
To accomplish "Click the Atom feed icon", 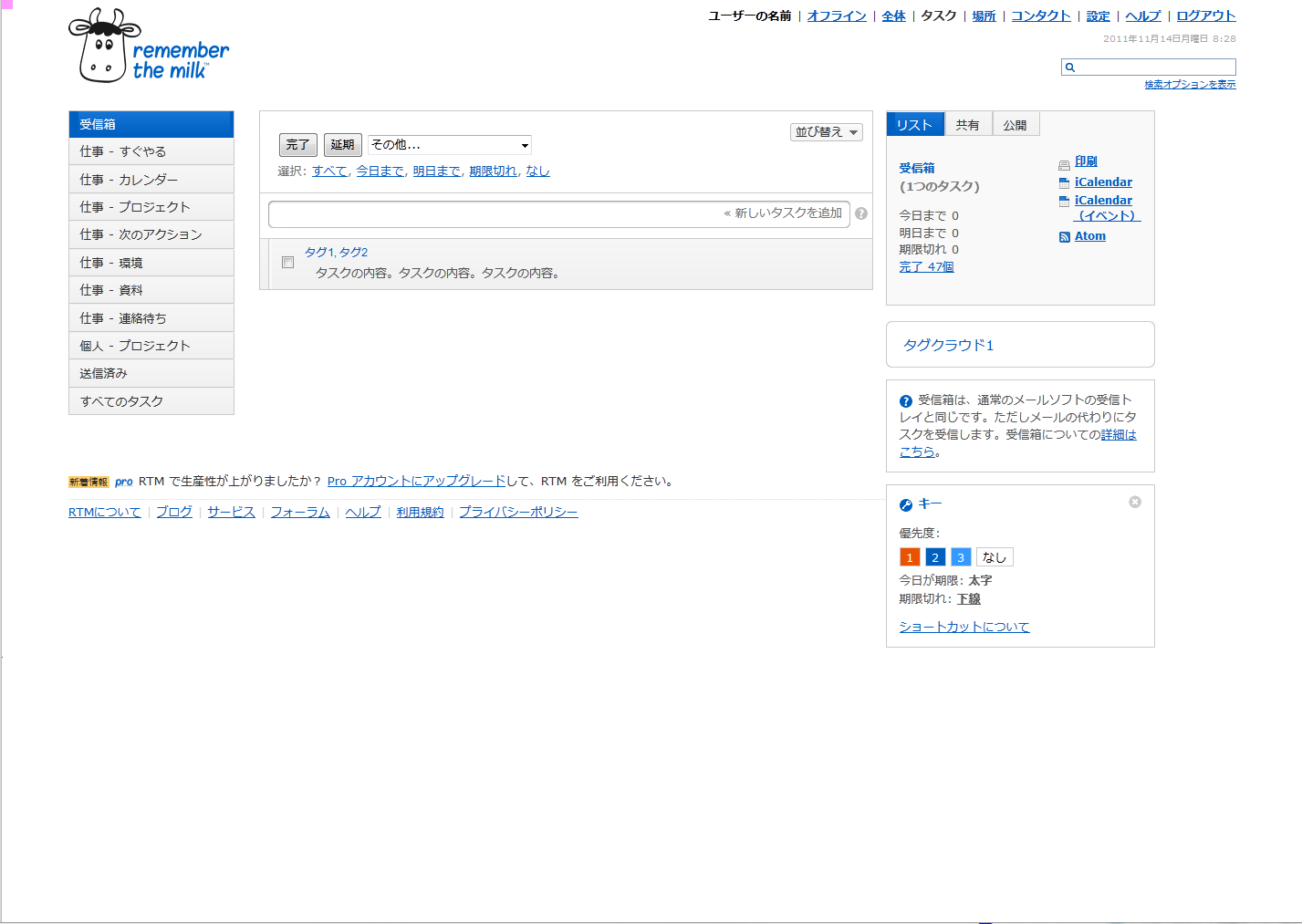I will click(x=1064, y=237).
